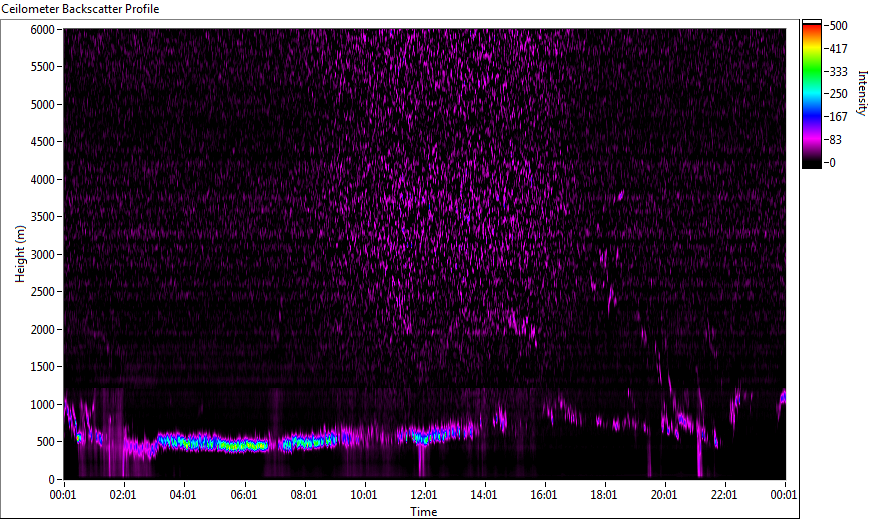Click the 500 value on intensity scale
Image resolution: width=872 pixels, height=519 pixels.
point(838,26)
